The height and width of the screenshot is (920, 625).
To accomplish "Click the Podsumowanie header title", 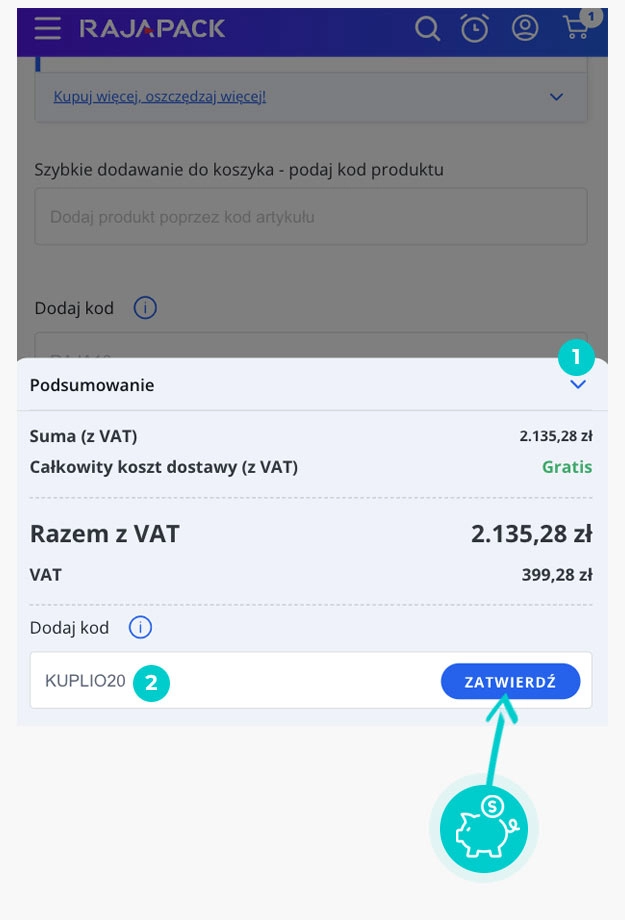I will [x=92, y=385].
